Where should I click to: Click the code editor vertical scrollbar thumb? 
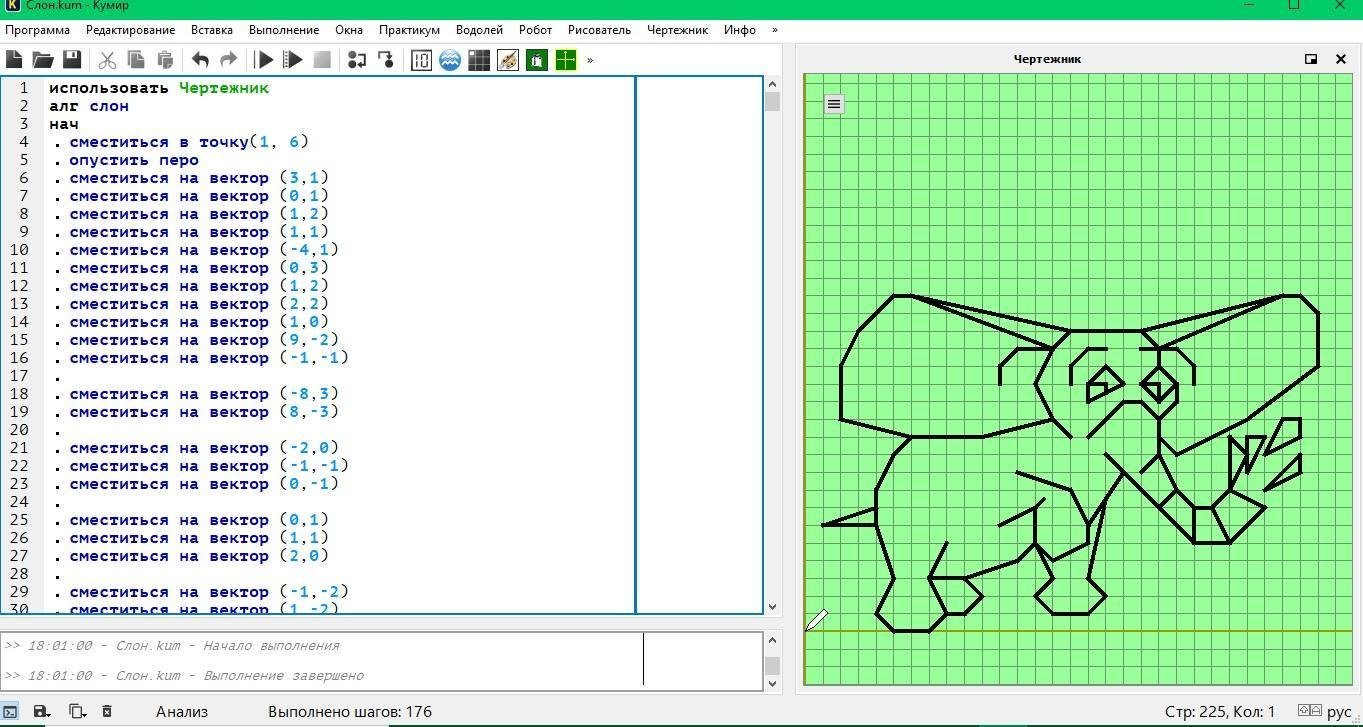click(771, 101)
